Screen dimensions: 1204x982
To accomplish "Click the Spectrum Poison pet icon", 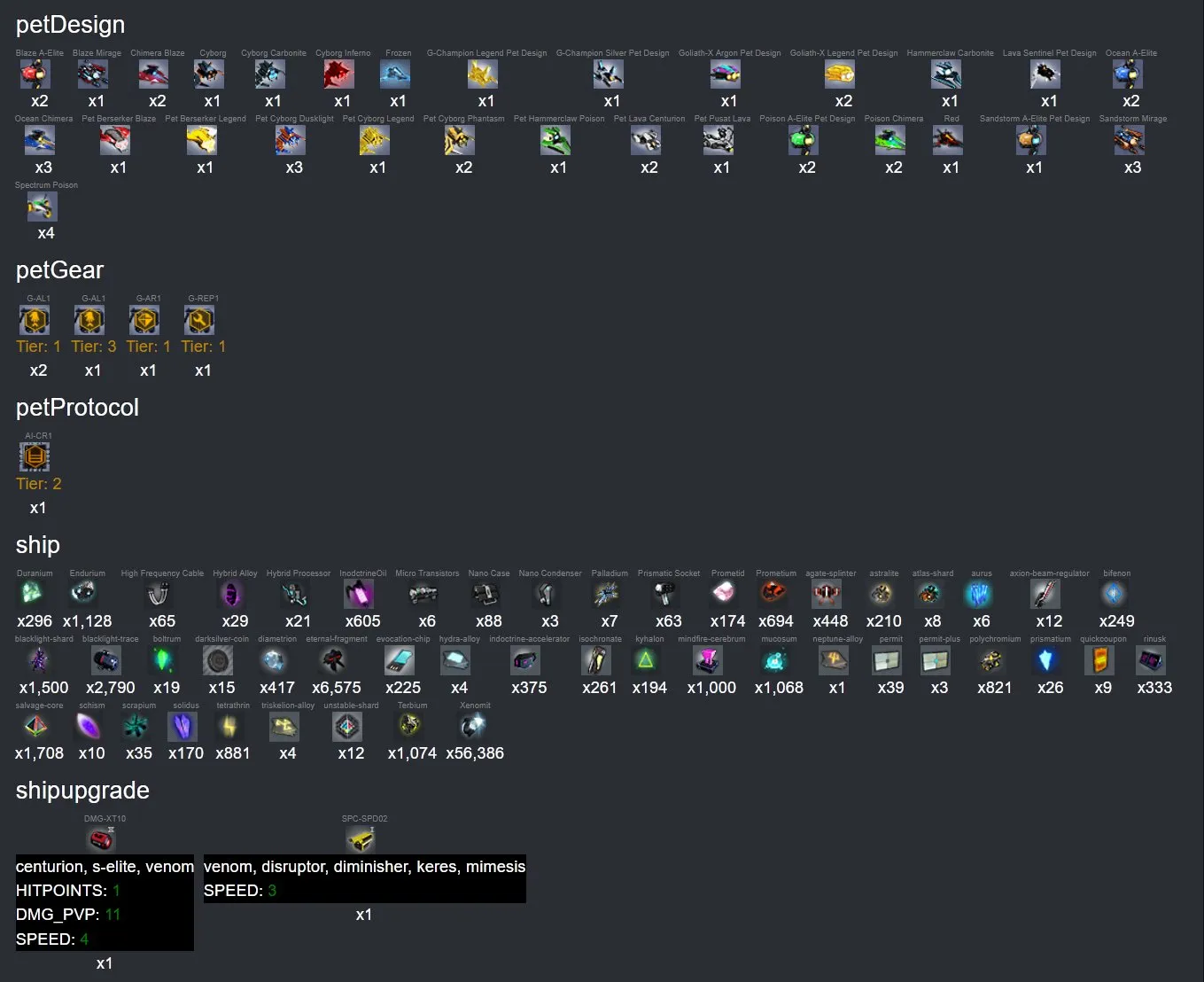I will [x=43, y=207].
